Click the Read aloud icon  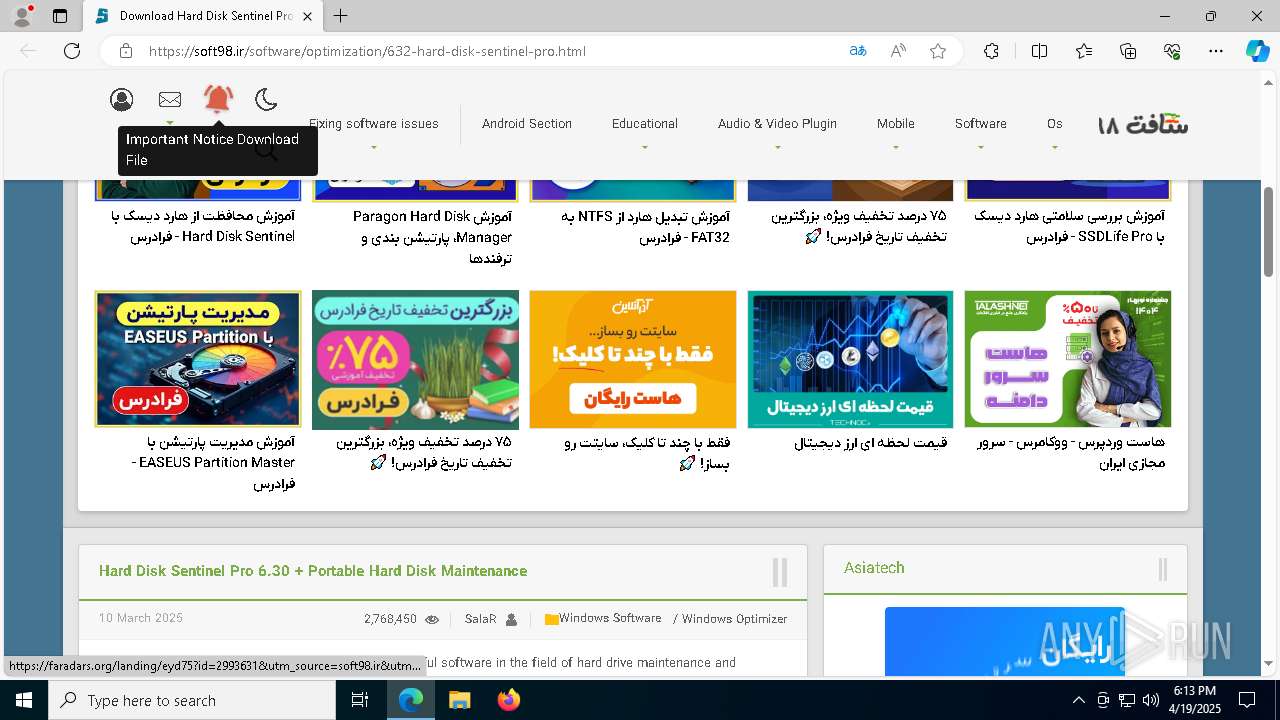pyautogui.click(x=898, y=51)
